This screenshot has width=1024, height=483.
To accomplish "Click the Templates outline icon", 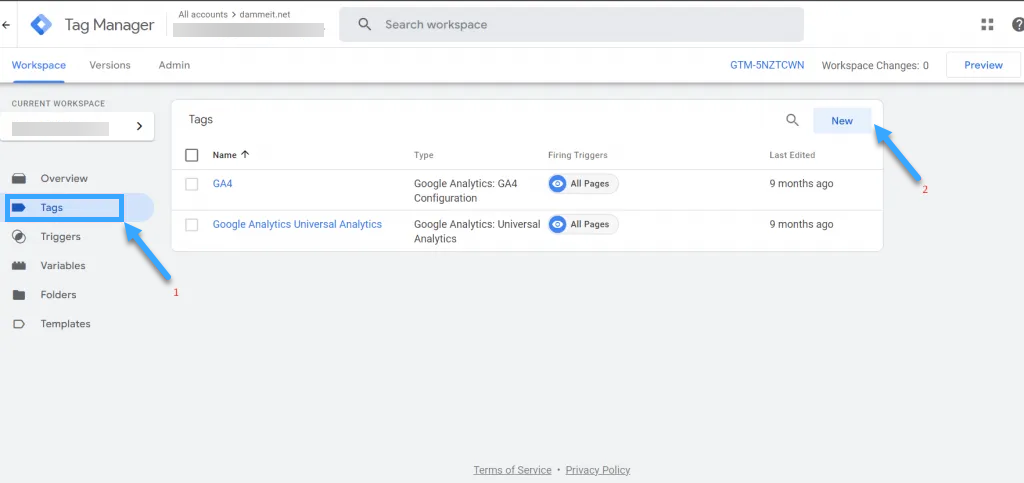I will click(x=19, y=324).
